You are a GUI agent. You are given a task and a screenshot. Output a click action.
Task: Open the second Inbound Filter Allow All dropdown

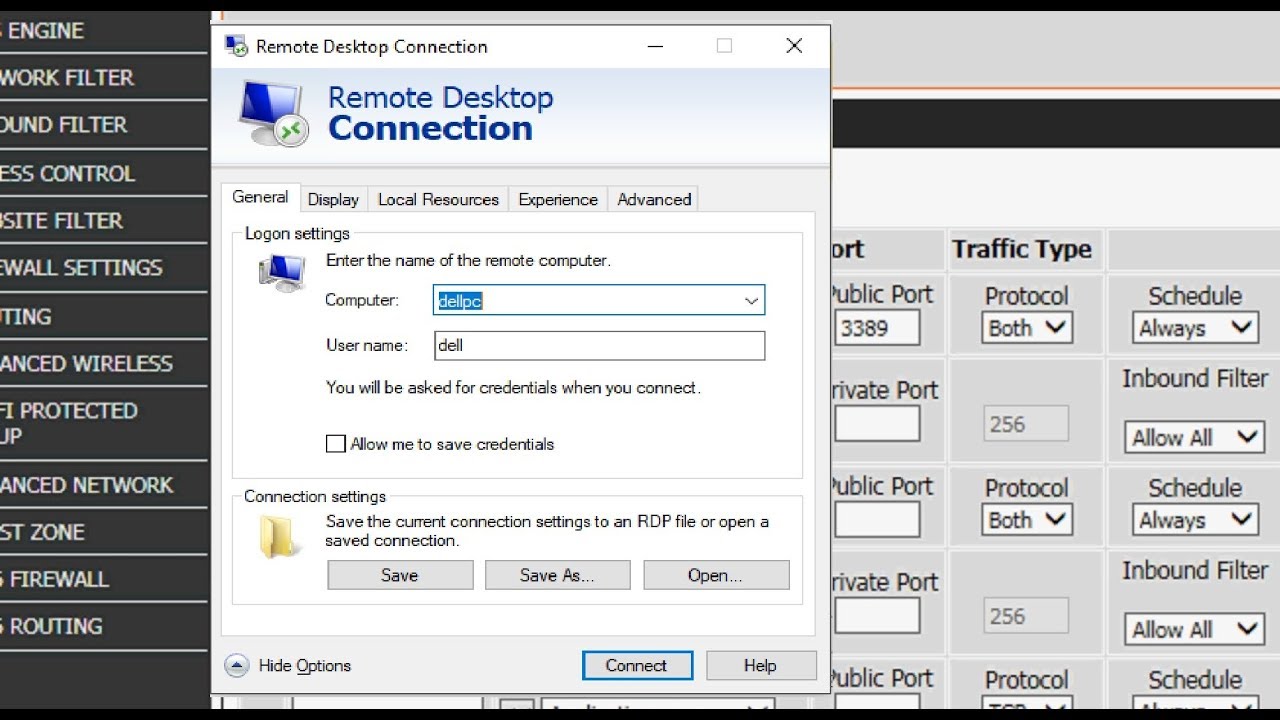coord(1195,629)
